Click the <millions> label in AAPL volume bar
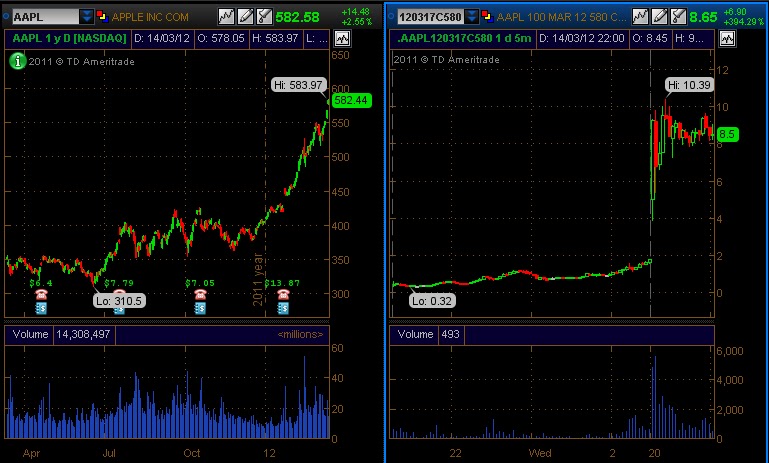The image size is (769, 463). tap(300, 334)
